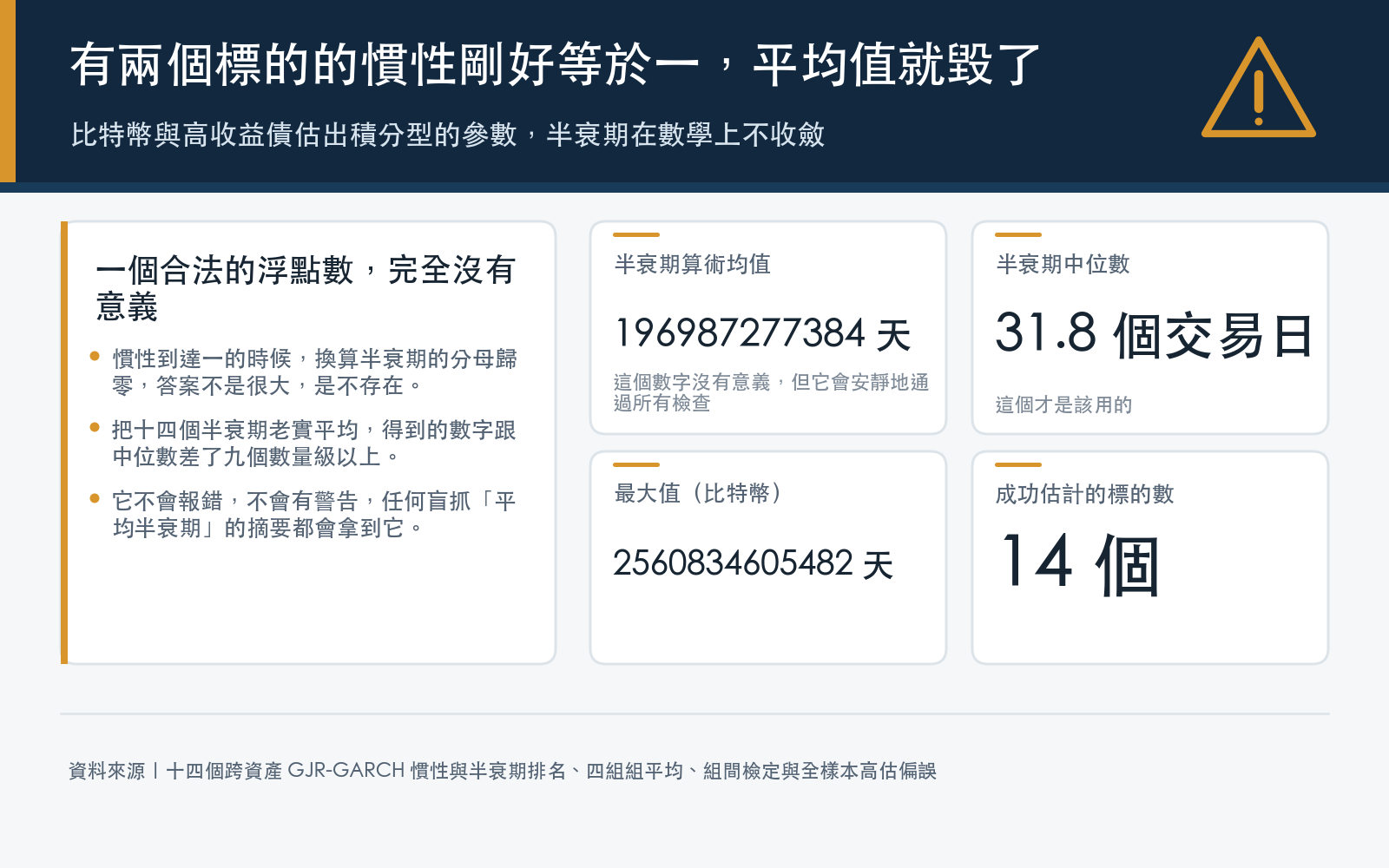The height and width of the screenshot is (868, 1389).
Task: Click bullet starting 把十四個半衰期老實平均
Action: [313, 443]
